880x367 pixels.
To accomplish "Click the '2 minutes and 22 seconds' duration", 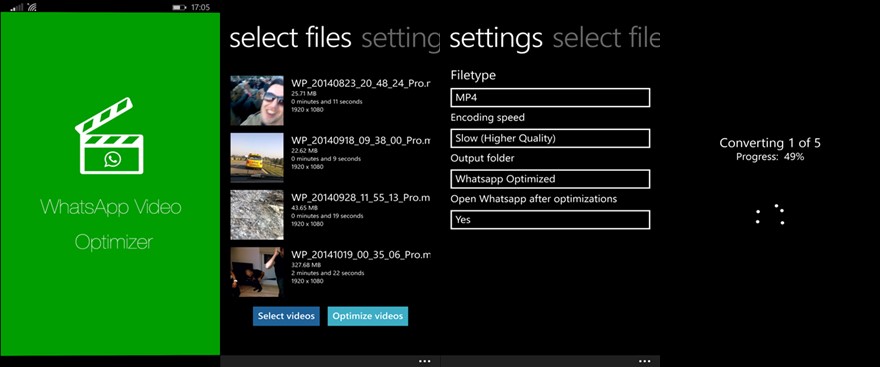I will 328,273.
